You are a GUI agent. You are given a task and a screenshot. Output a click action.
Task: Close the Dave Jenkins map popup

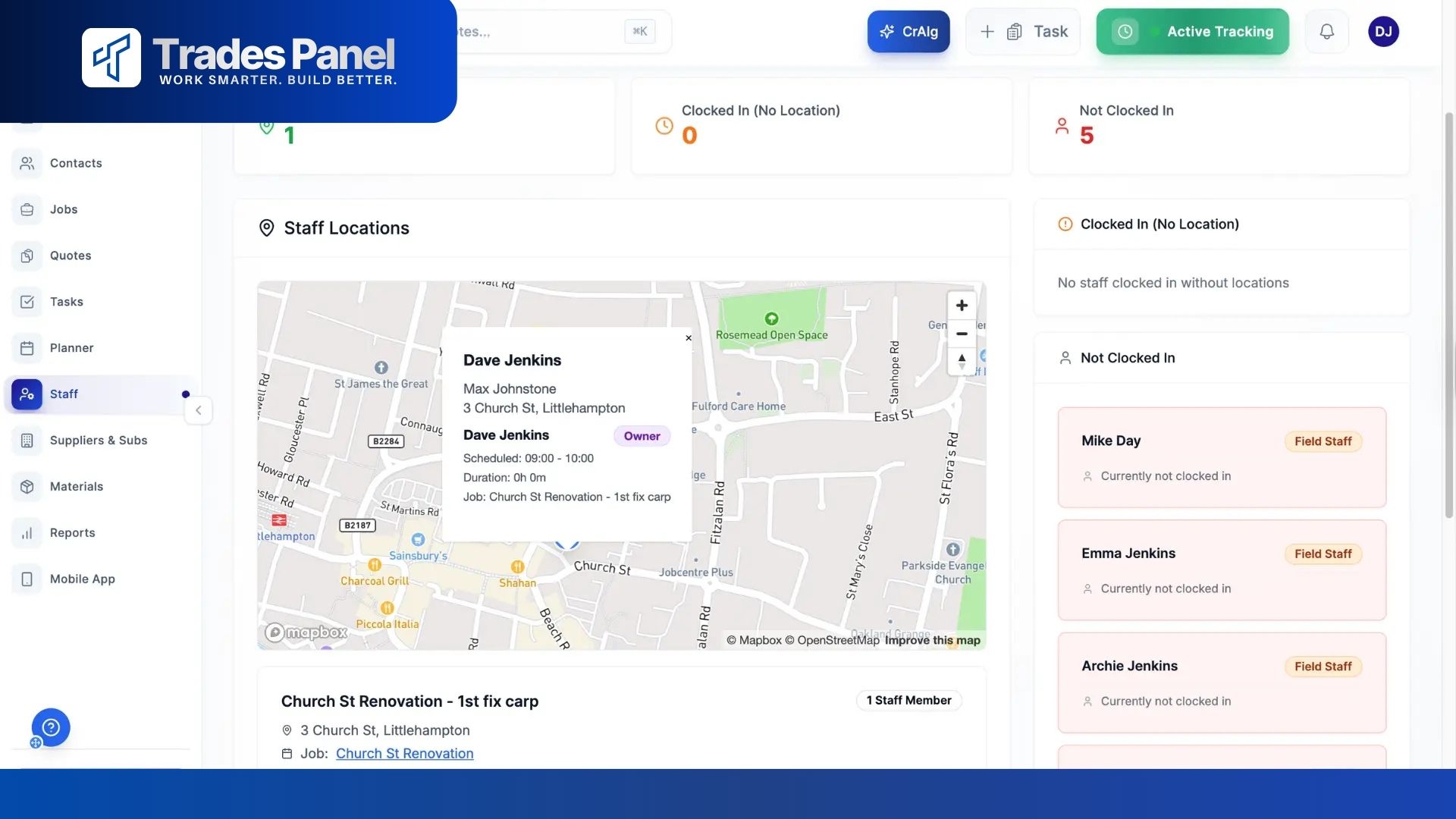point(689,338)
